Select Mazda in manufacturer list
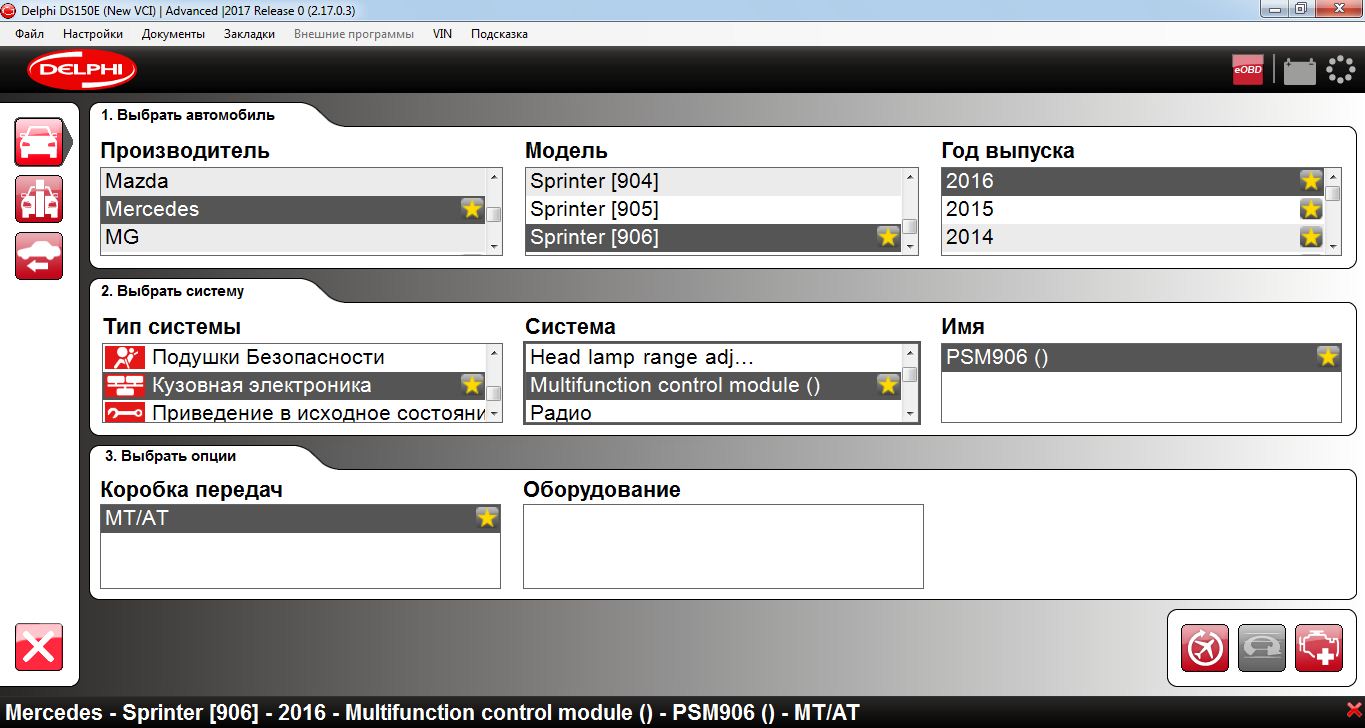 coord(293,181)
